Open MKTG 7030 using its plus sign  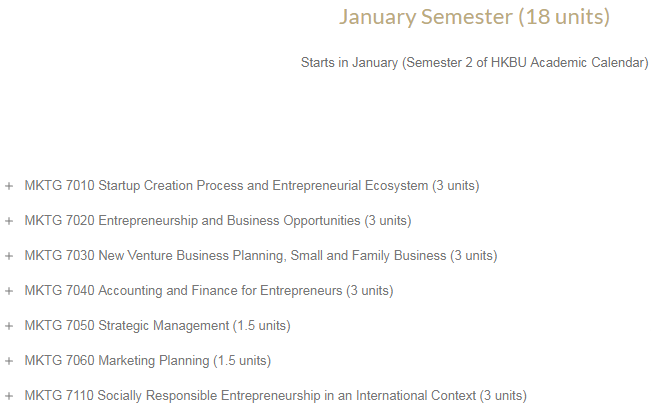pyautogui.click(x=9, y=256)
